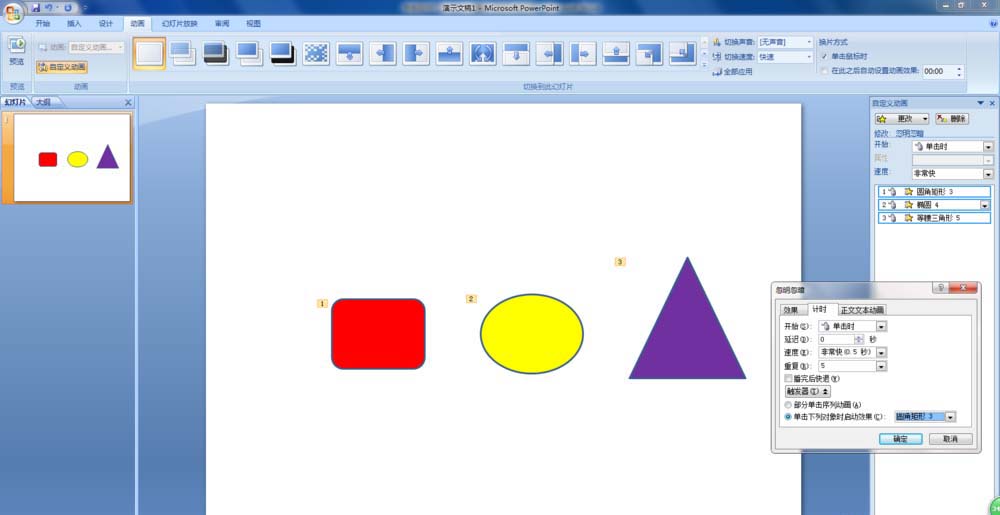The image size is (1000, 515).
Task: Click the 00:00 auto-advance time spinner
Action: pyautogui.click(x=959, y=71)
